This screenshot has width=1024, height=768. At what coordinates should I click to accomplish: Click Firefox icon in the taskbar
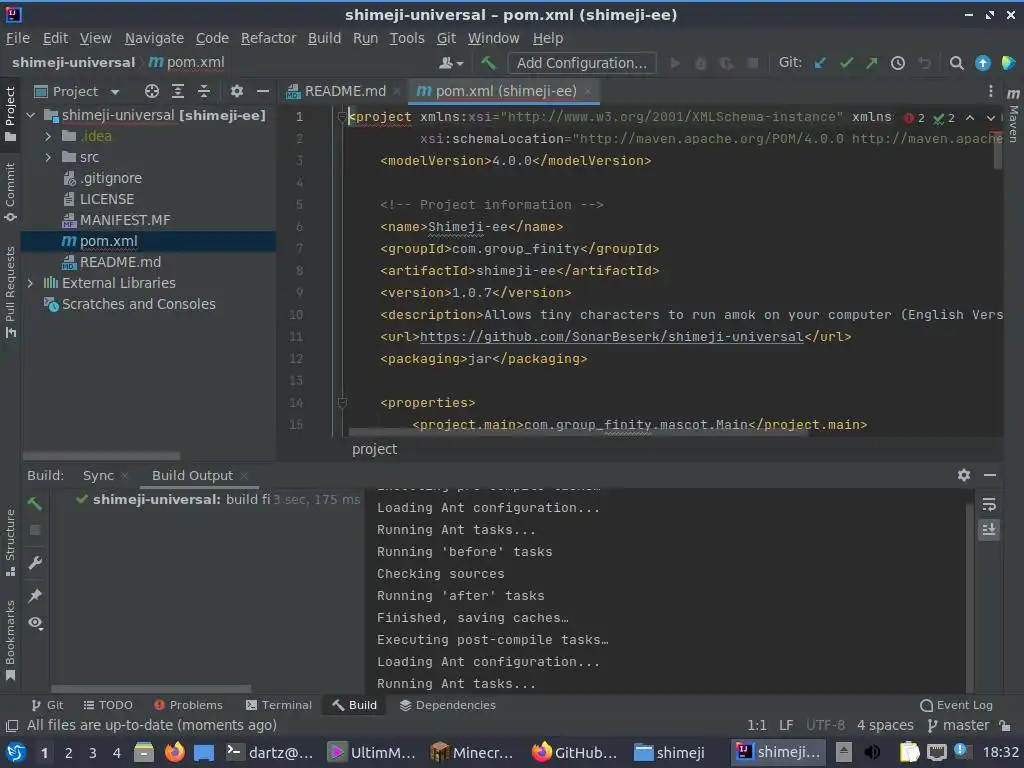174,752
